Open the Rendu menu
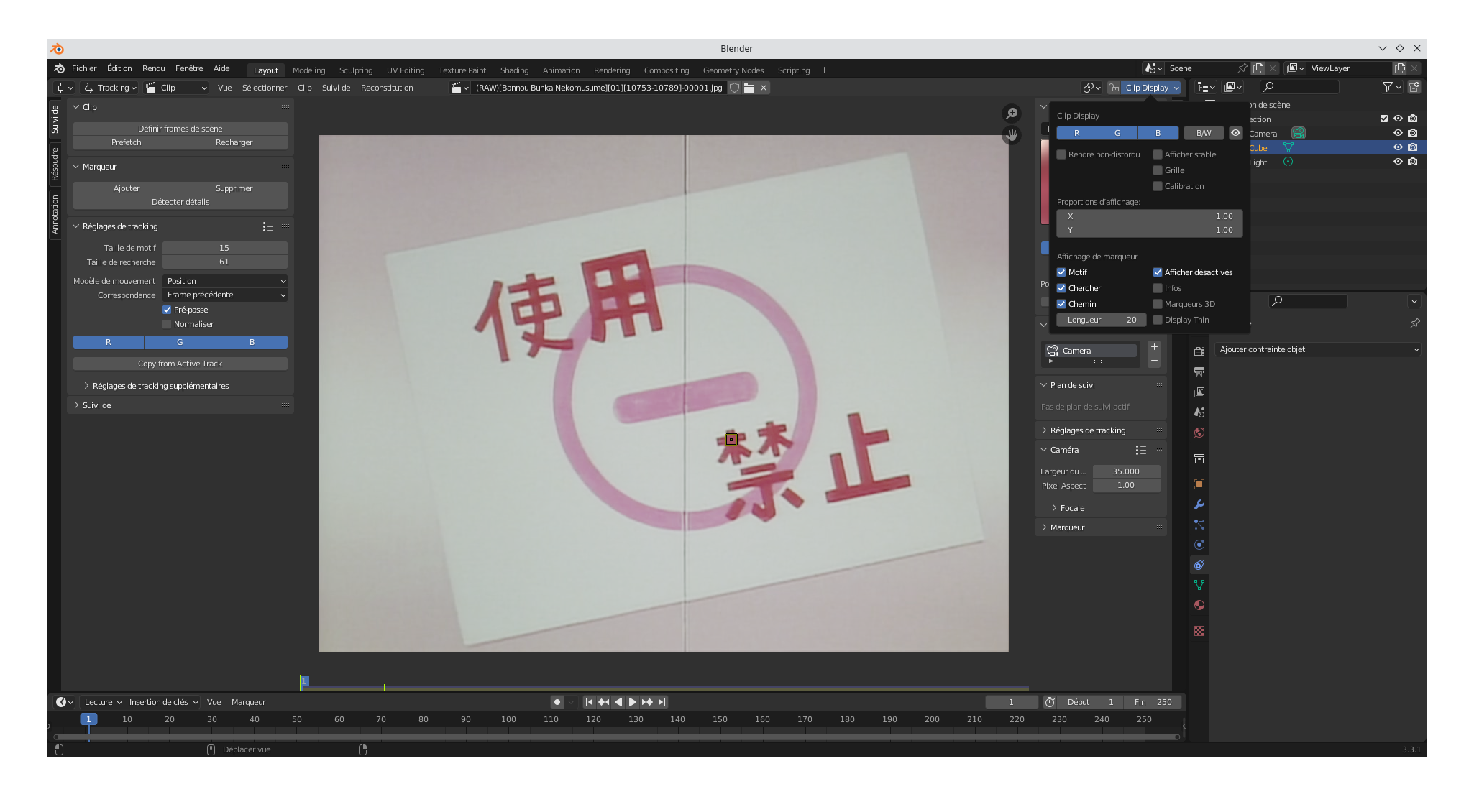Viewport: 1474px width, 812px height. tap(153, 68)
